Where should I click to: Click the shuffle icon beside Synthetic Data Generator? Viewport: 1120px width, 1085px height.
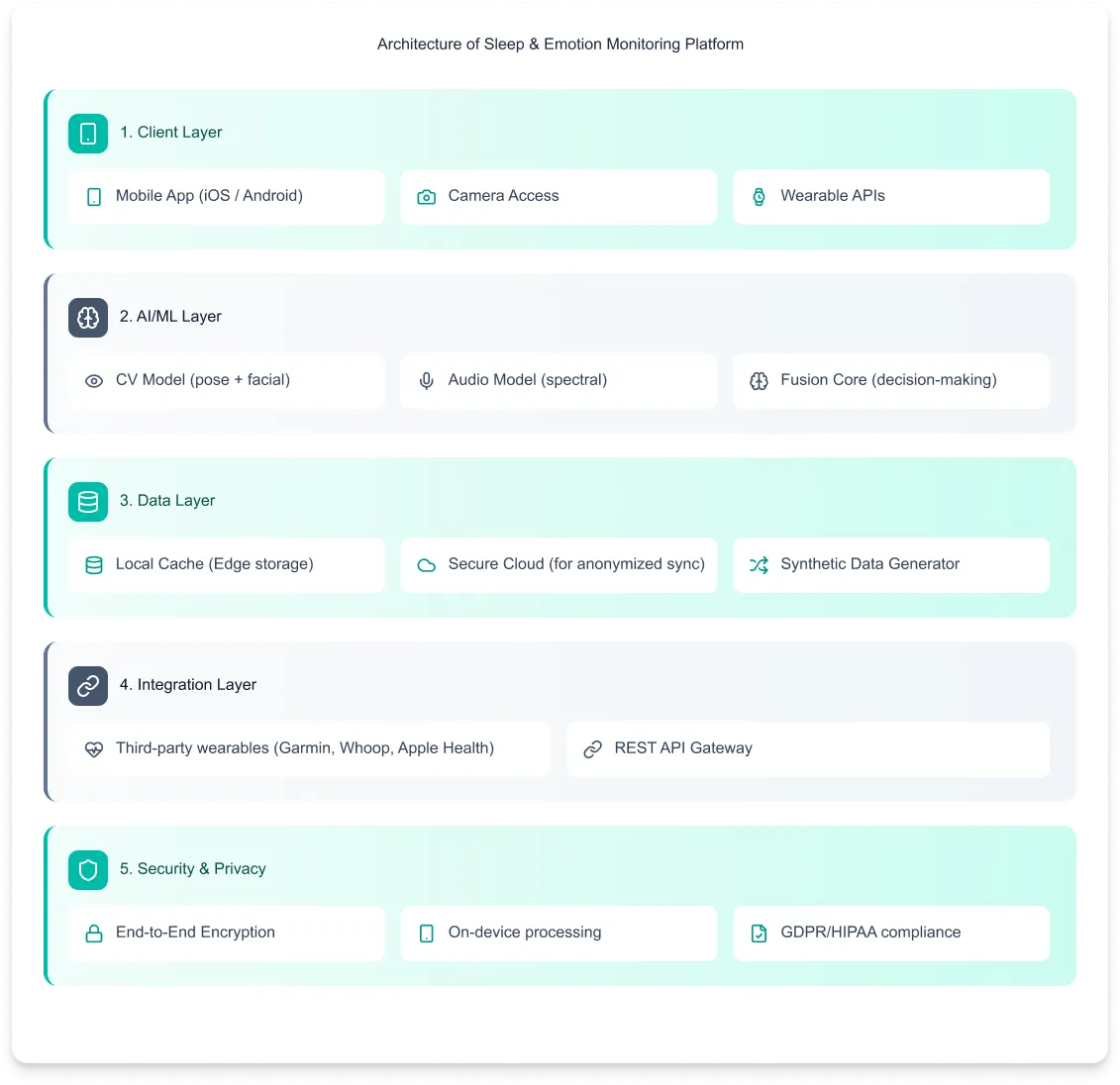[759, 565]
